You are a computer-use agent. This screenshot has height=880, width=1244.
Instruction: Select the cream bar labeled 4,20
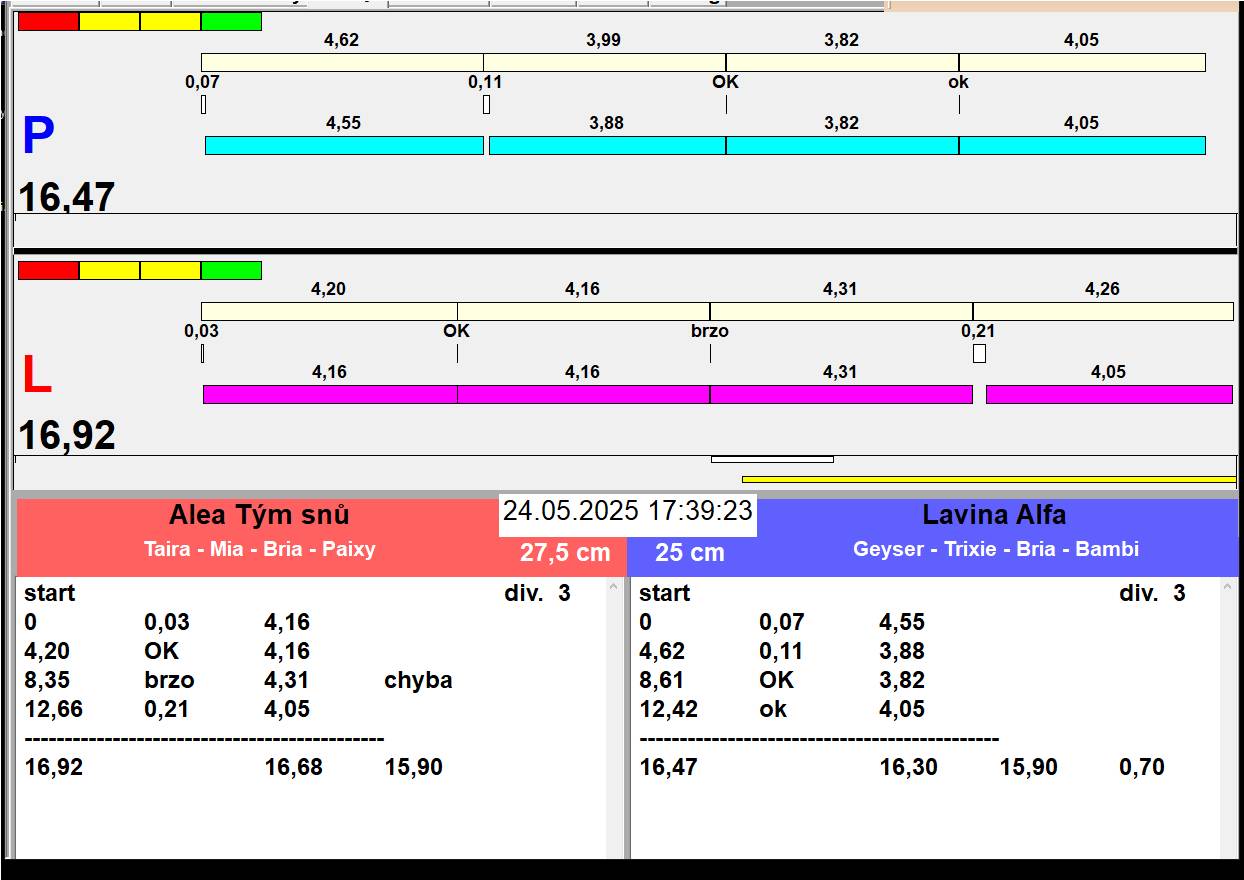pos(329,311)
